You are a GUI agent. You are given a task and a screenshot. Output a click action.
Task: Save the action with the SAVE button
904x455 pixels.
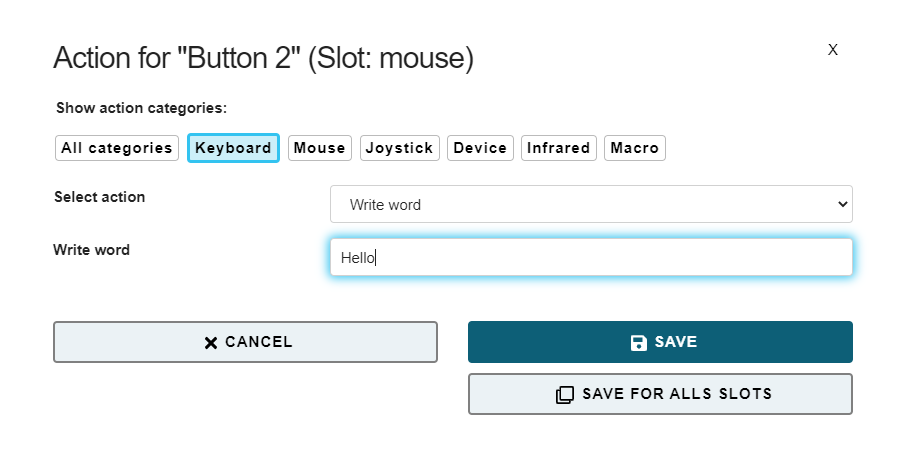(660, 342)
